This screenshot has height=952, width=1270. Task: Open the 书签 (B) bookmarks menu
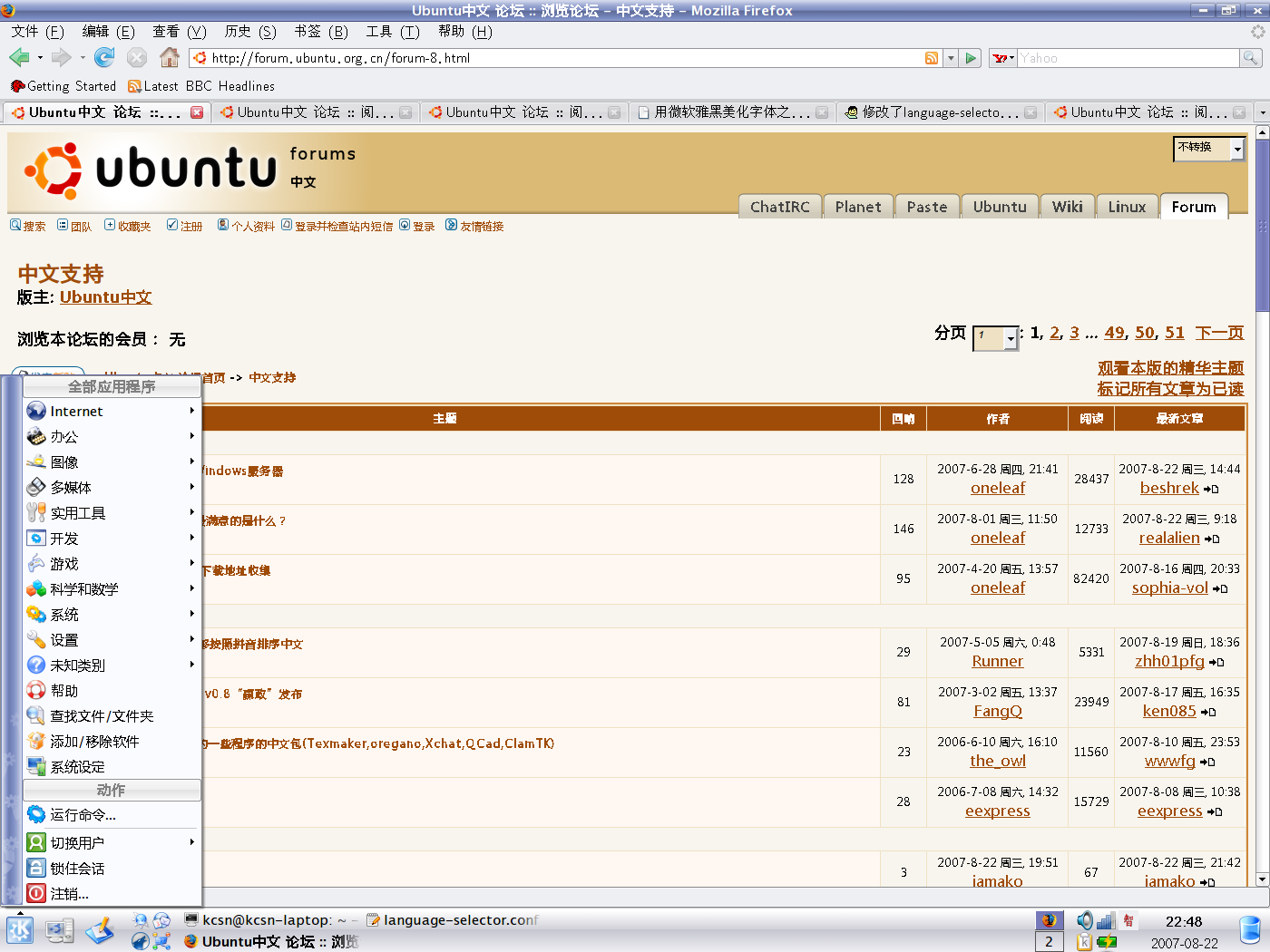tap(320, 32)
